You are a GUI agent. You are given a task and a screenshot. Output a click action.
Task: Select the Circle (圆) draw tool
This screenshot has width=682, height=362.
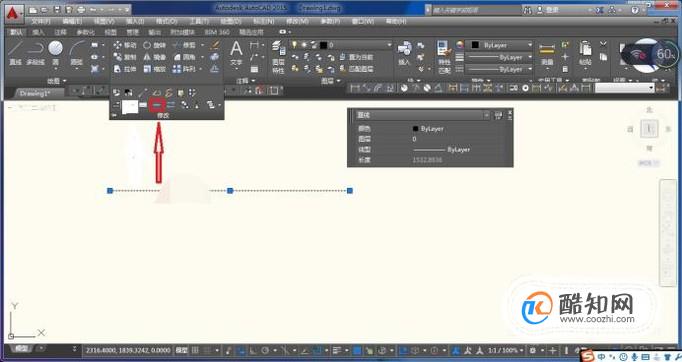[55, 53]
